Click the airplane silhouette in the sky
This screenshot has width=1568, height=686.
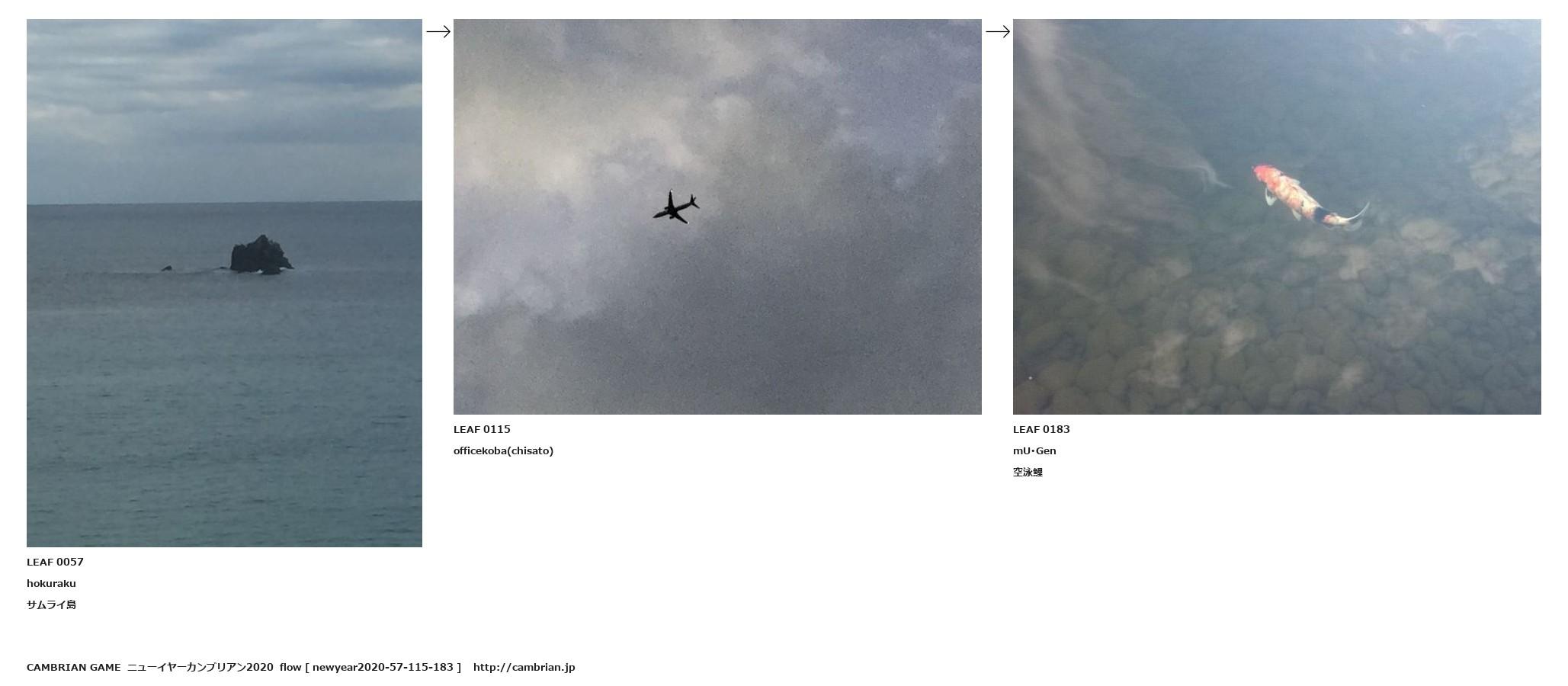click(x=675, y=207)
